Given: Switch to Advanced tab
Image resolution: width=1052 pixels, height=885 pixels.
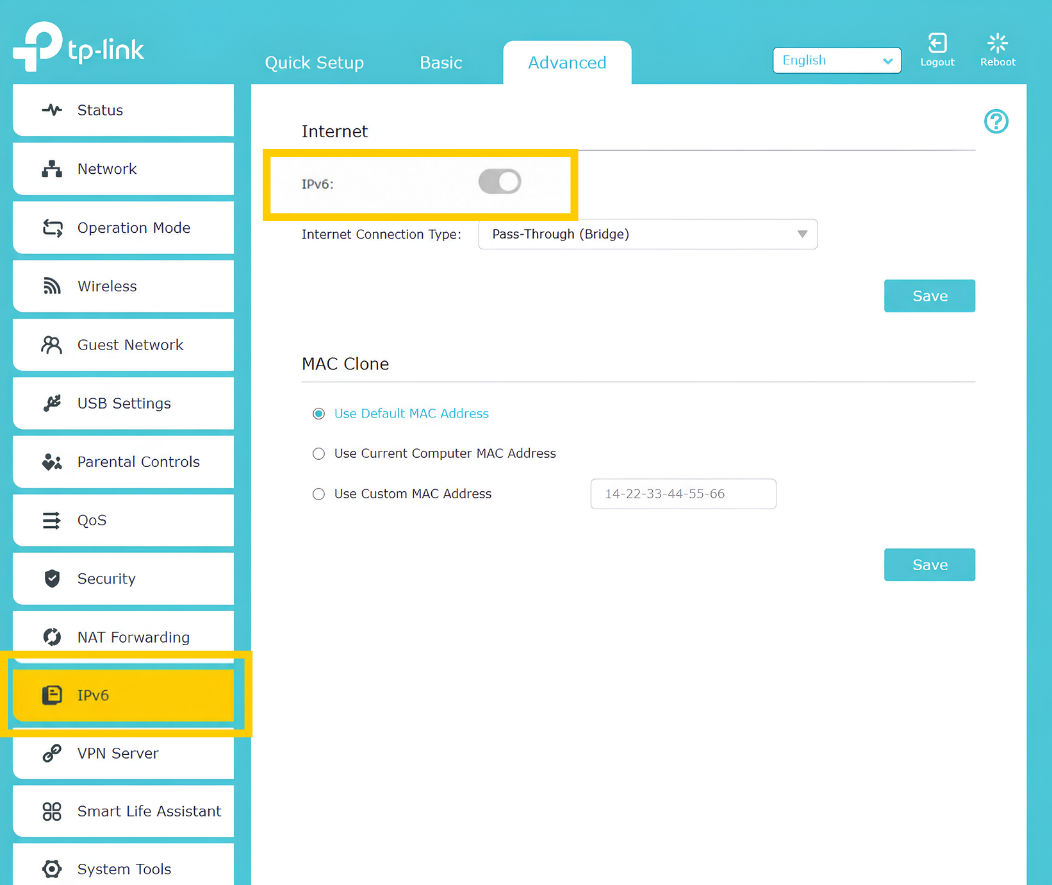Looking at the screenshot, I should click(568, 62).
